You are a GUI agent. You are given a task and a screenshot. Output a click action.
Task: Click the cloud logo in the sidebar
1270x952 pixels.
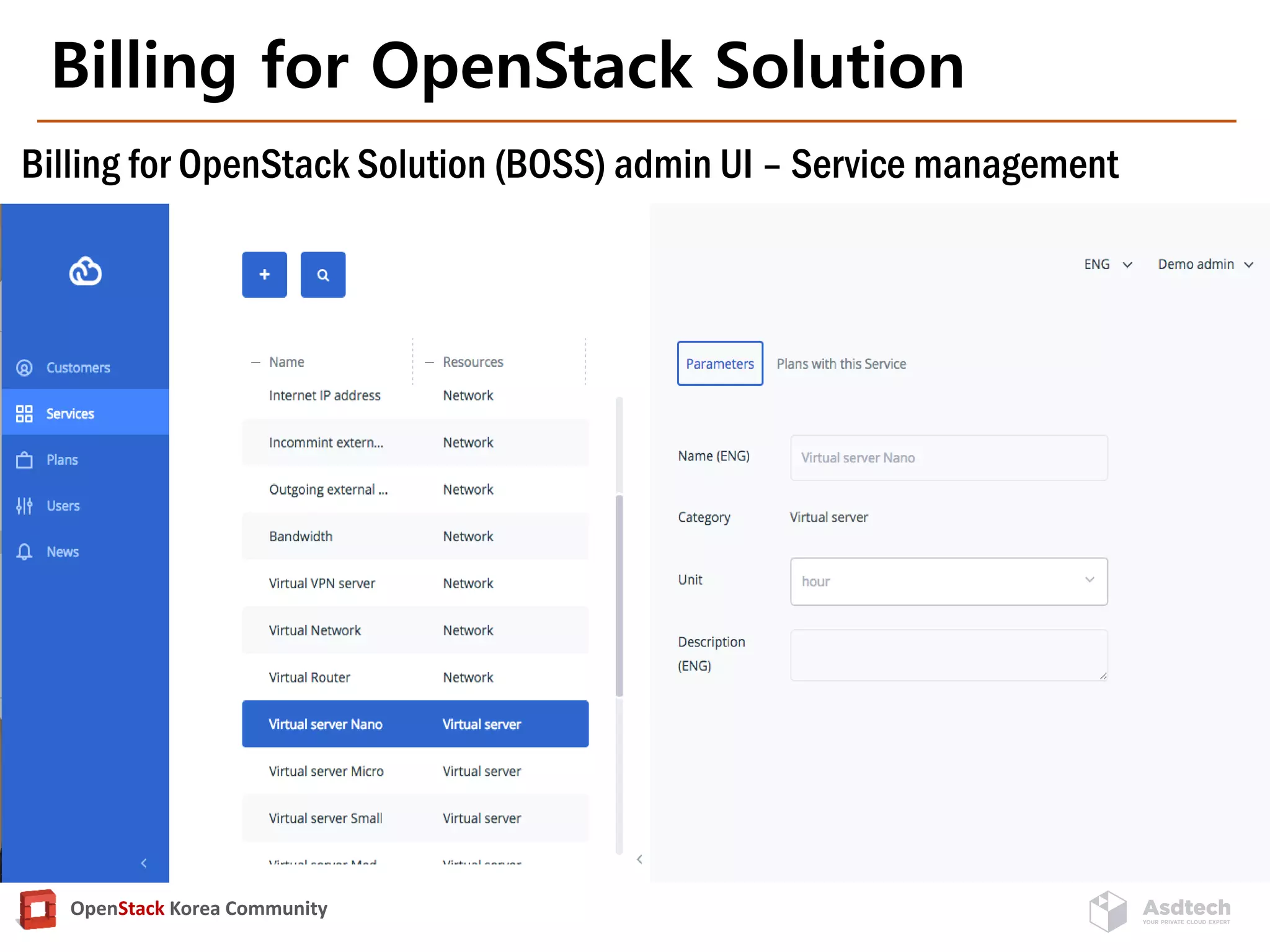click(86, 271)
